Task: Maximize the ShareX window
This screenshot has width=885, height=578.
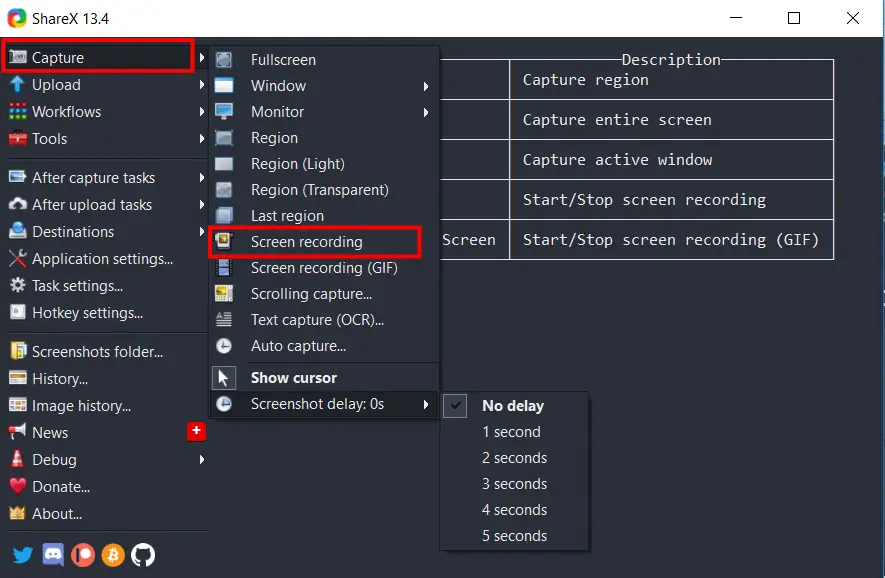Action: pos(794,18)
